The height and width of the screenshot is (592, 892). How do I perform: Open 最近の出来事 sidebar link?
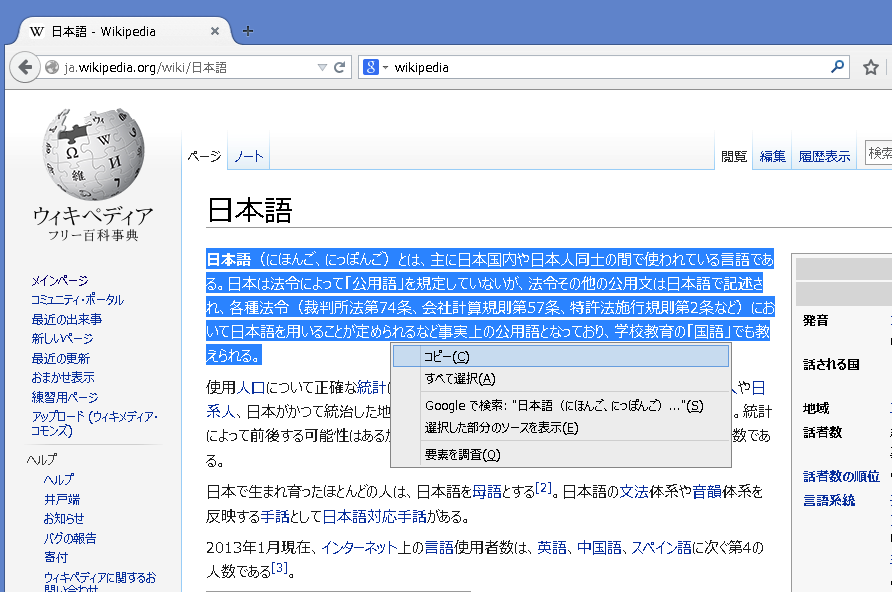point(67,319)
